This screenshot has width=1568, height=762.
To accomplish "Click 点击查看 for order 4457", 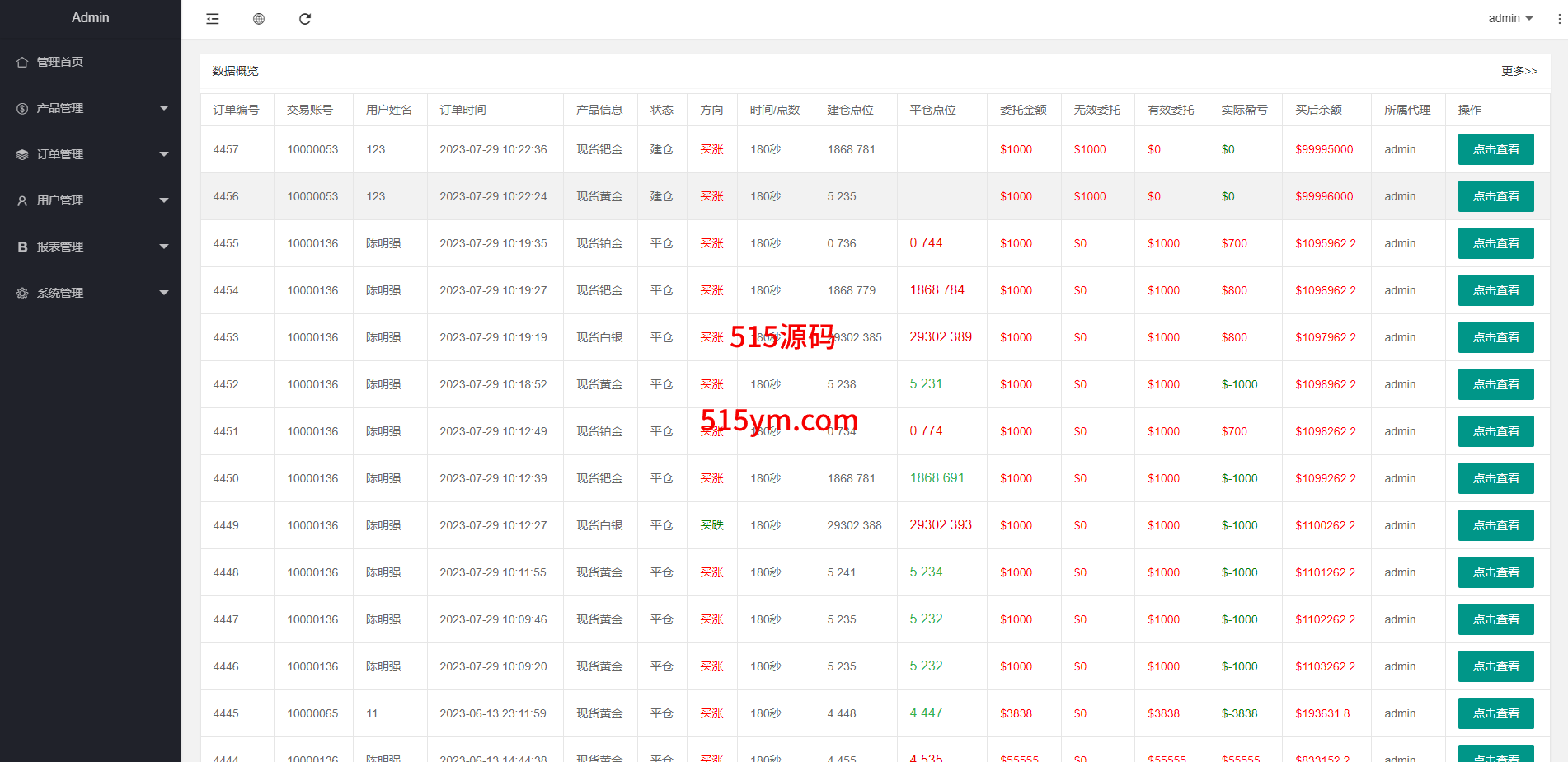I will [1495, 149].
